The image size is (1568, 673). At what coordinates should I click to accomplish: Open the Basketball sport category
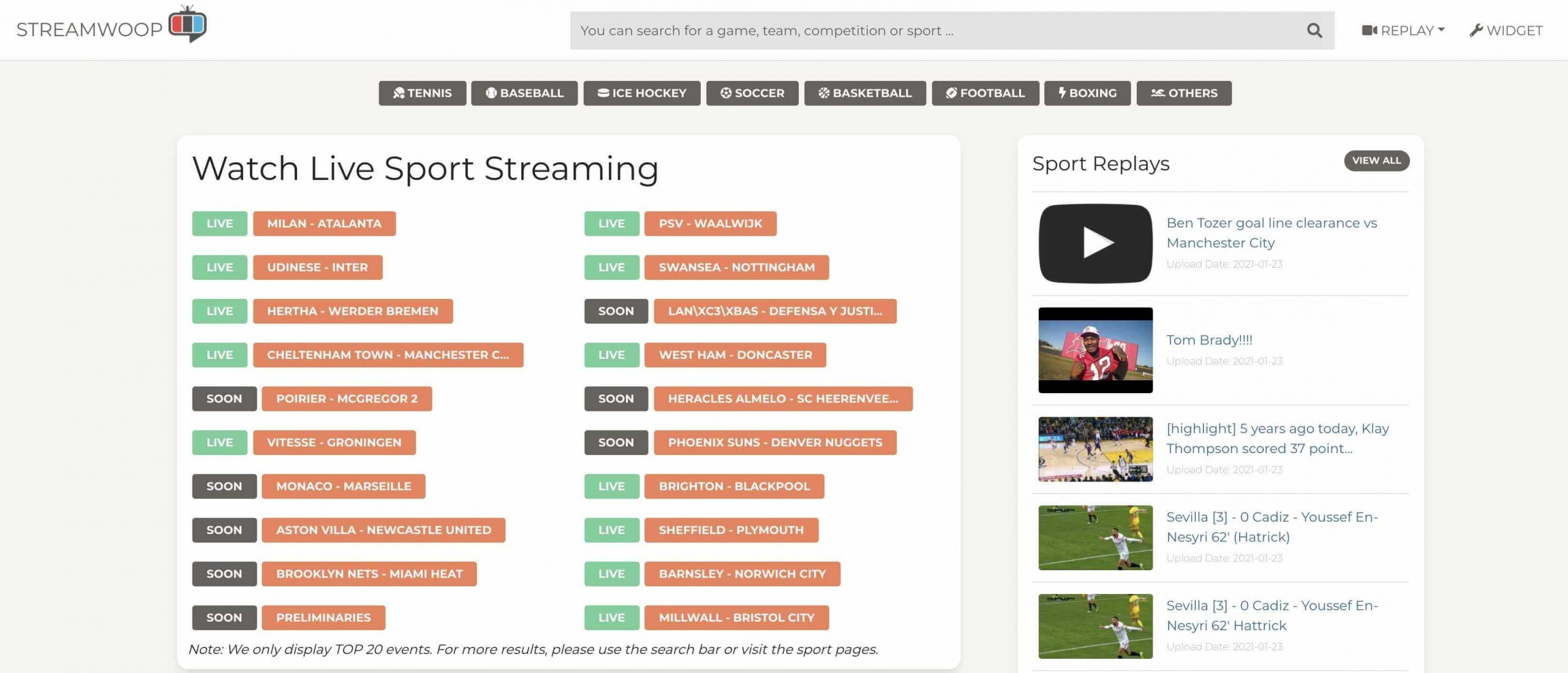tap(865, 93)
